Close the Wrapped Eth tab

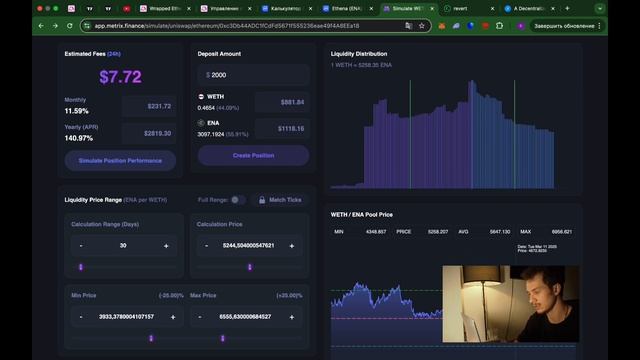pyautogui.click(x=189, y=8)
